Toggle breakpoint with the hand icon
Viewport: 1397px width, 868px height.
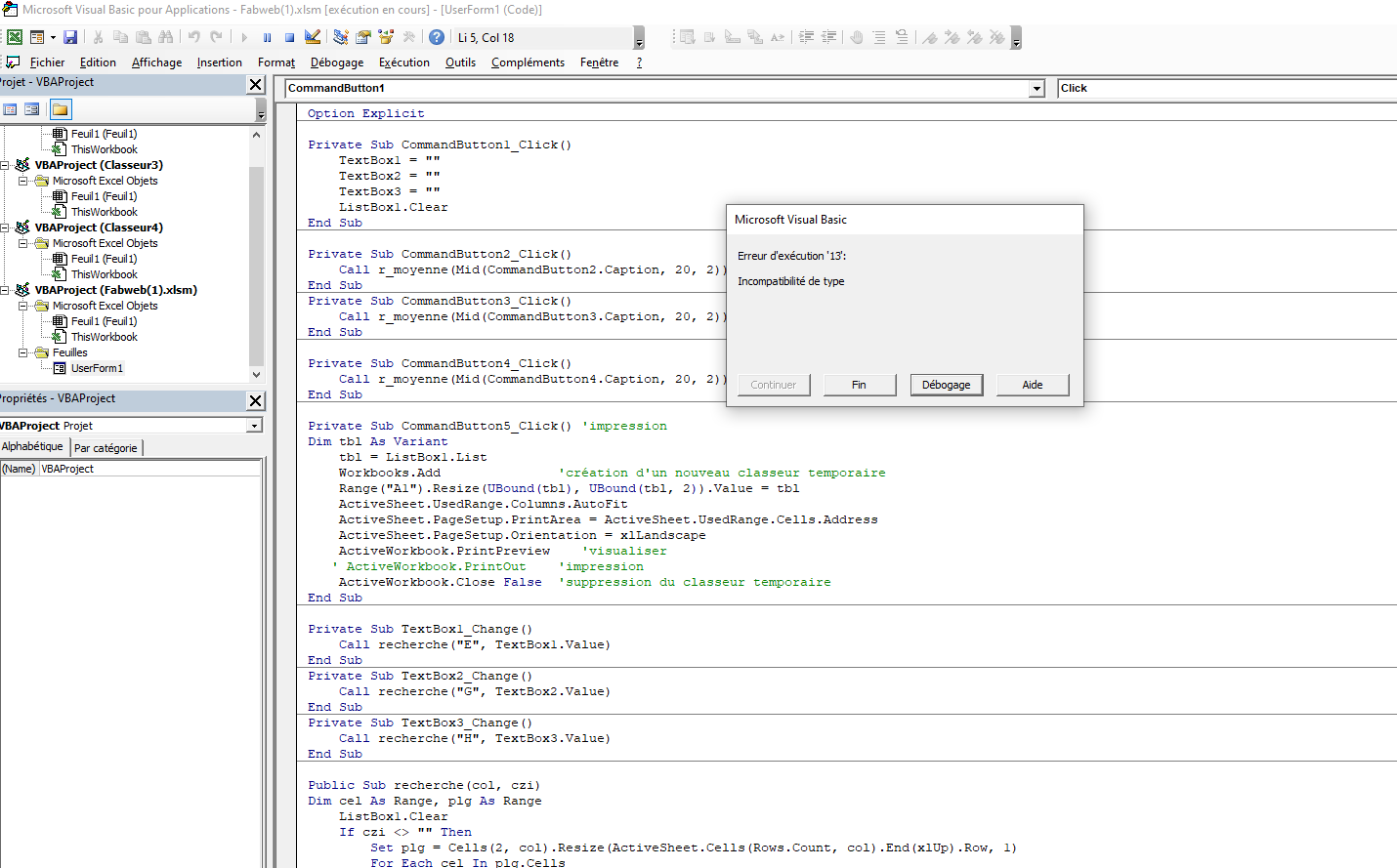[856, 37]
